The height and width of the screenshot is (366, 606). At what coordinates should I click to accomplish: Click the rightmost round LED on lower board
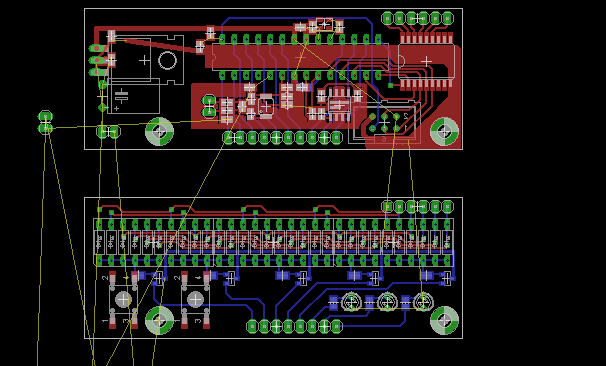tap(423, 302)
